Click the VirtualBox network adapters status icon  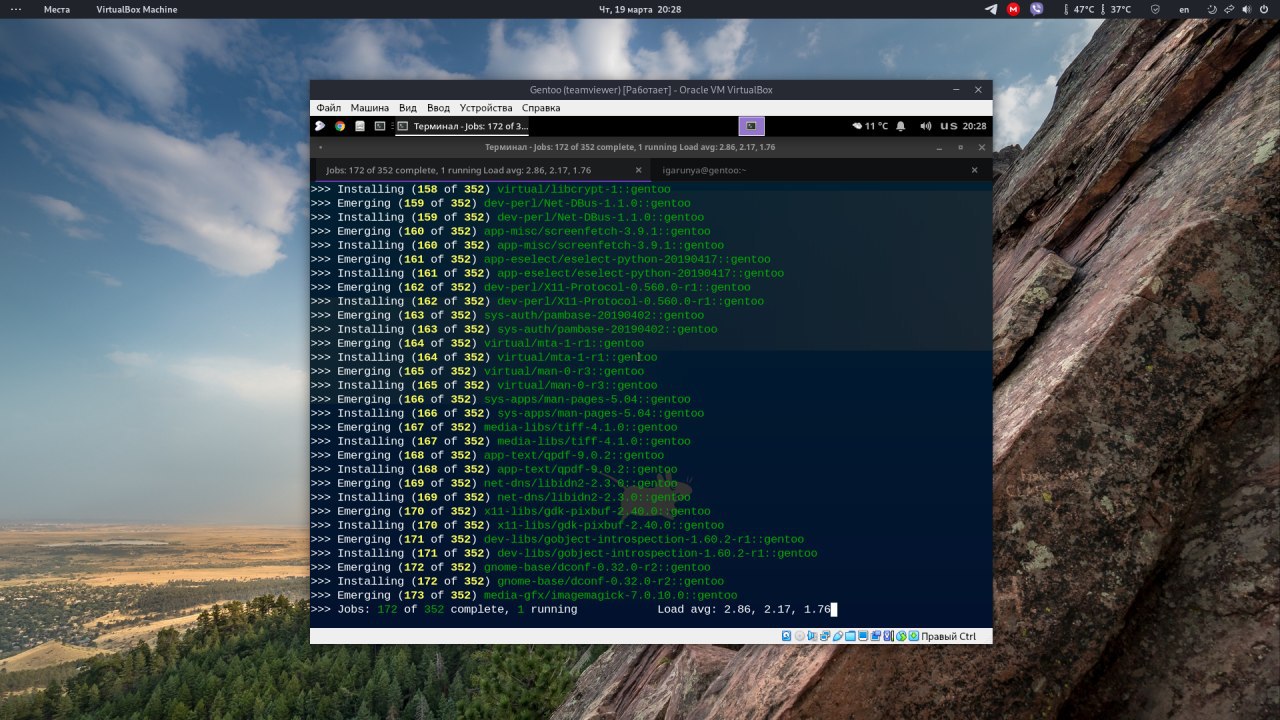point(825,636)
